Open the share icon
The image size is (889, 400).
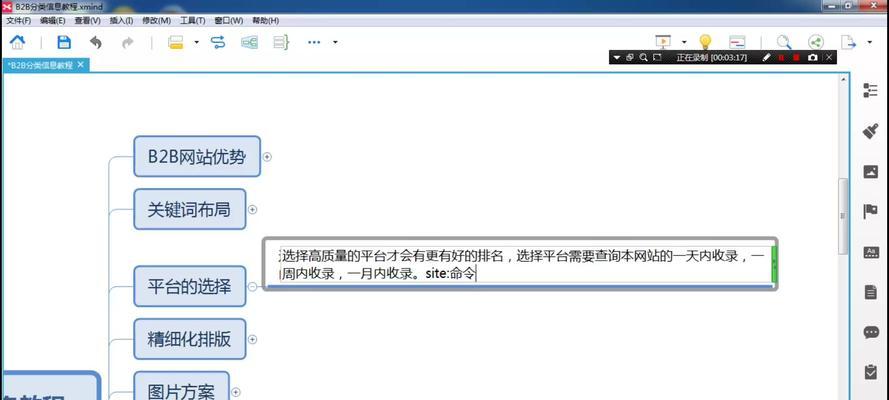[815, 42]
